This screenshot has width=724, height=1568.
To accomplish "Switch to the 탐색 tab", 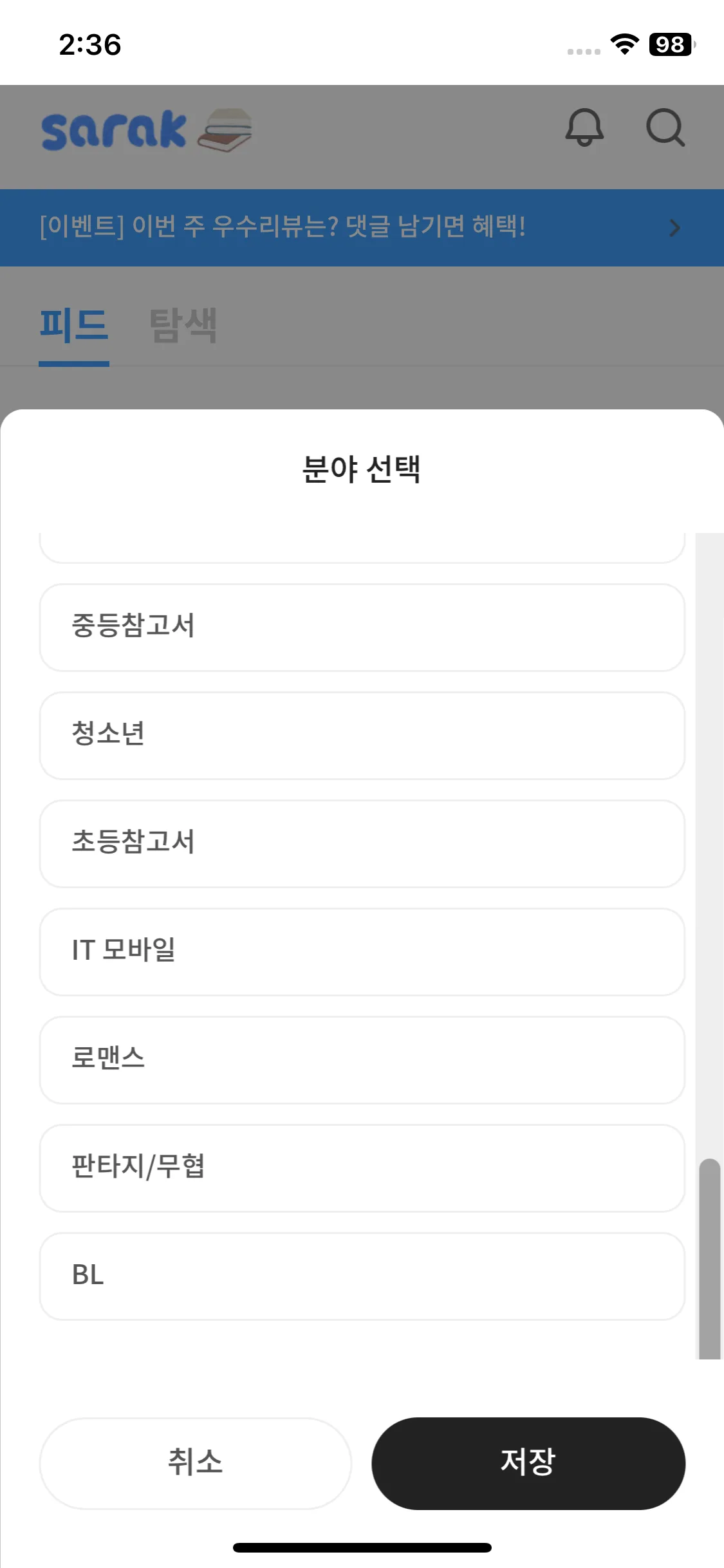I will pos(183,326).
